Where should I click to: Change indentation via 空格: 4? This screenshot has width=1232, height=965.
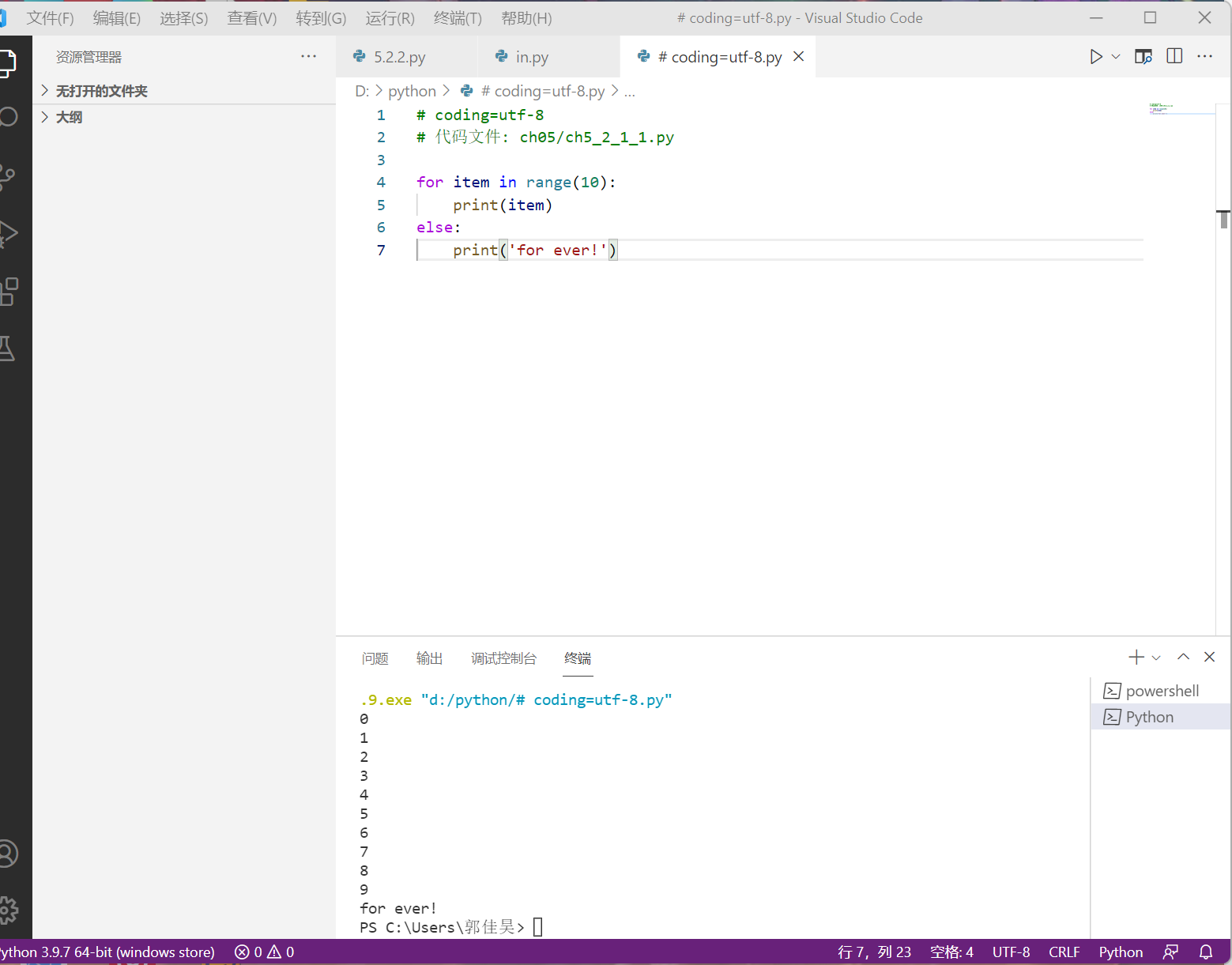(951, 952)
